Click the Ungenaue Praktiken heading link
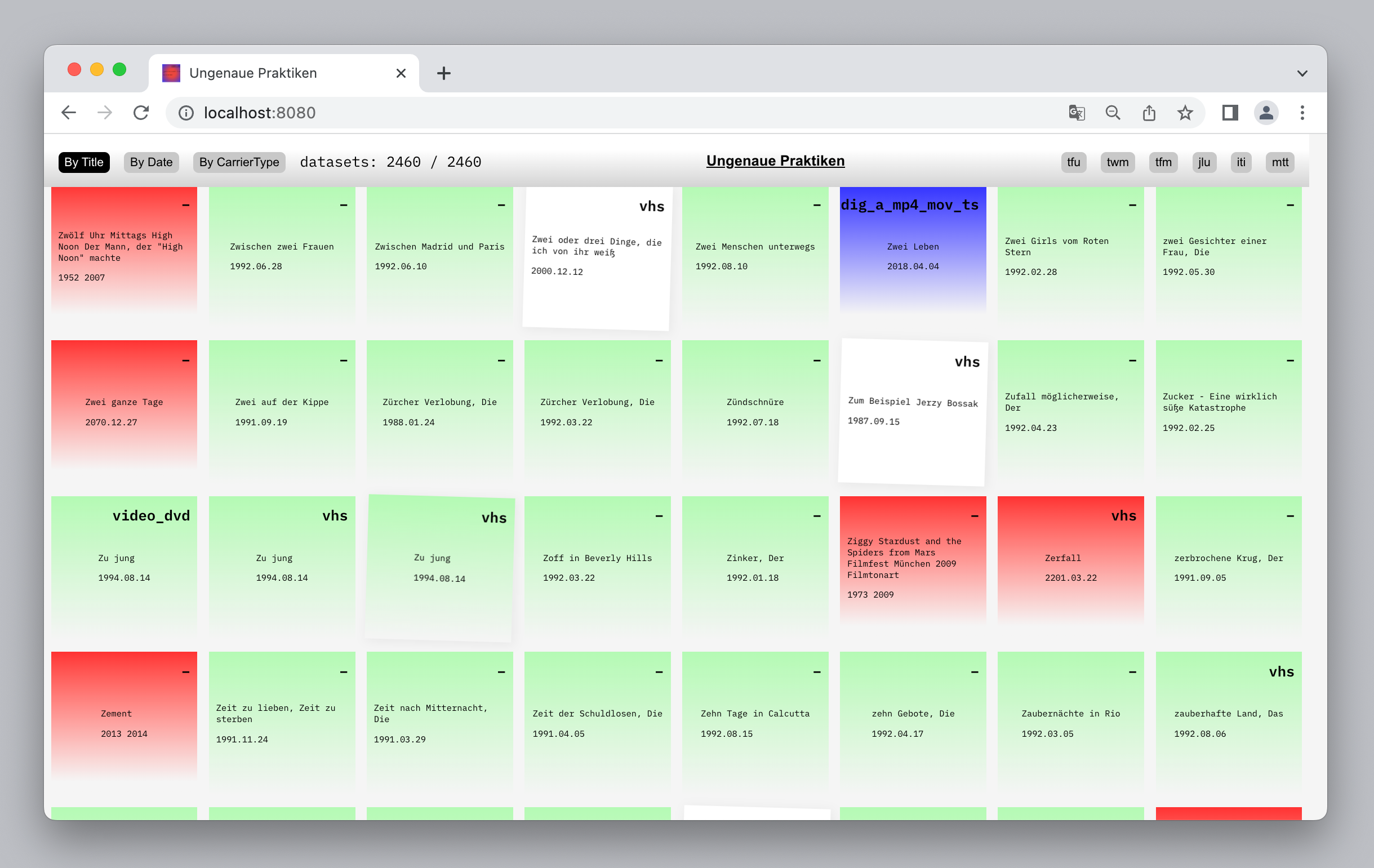The width and height of the screenshot is (1374, 868). [x=775, y=161]
